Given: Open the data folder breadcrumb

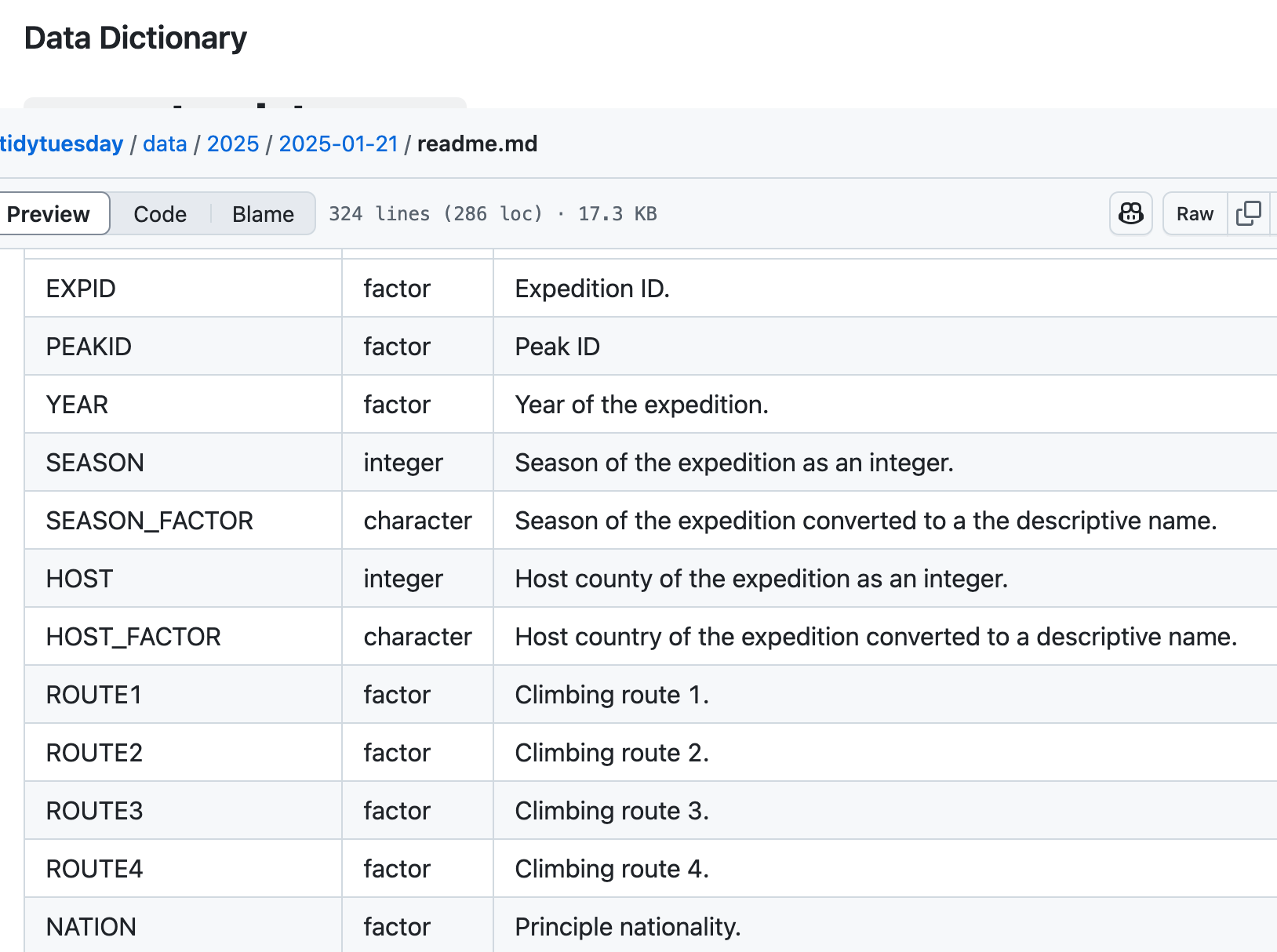Looking at the screenshot, I should [x=165, y=144].
